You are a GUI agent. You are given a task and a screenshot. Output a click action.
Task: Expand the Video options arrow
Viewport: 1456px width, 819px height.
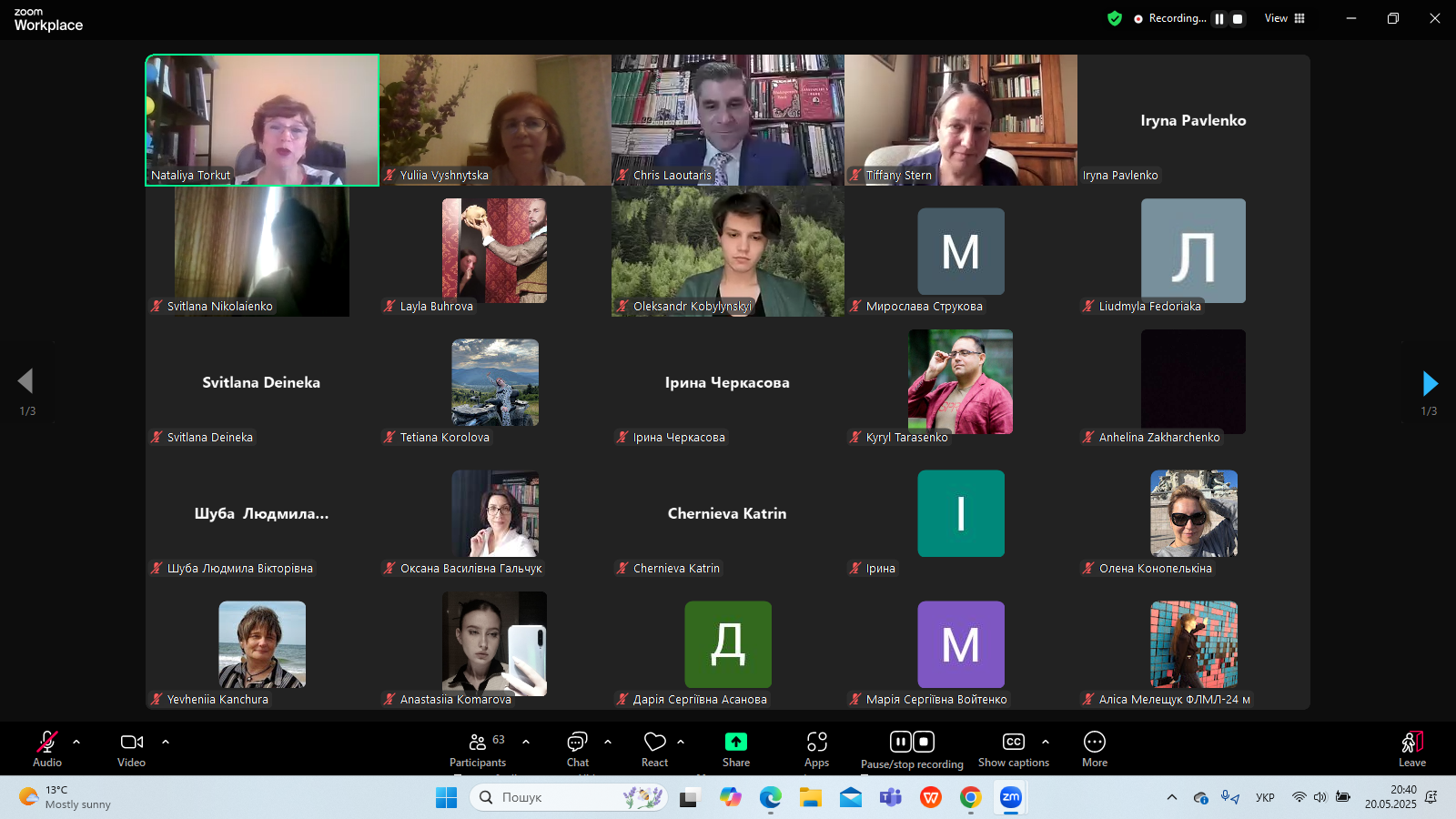(166, 742)
